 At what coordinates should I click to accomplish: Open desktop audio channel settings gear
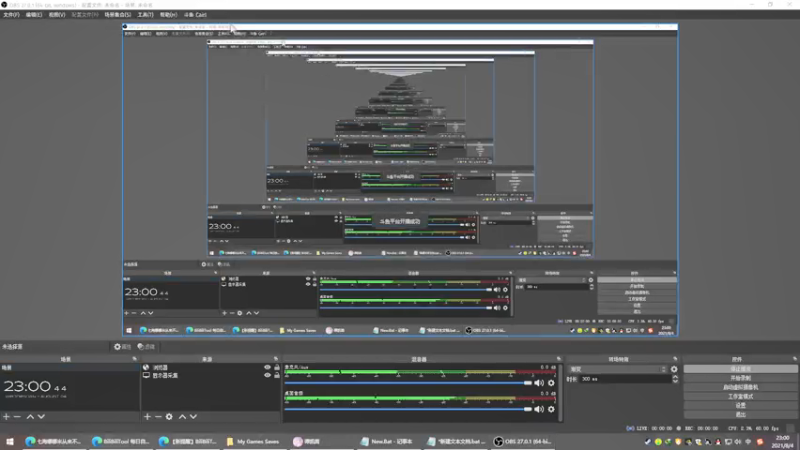click(551, 409)
